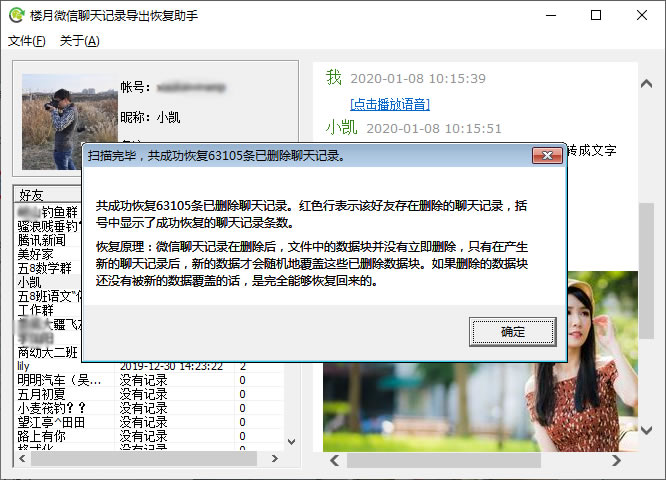Viewport: 666px width, 480px height.
Task: Select the 五8数学群 friend row
Action: coord(49,268)
